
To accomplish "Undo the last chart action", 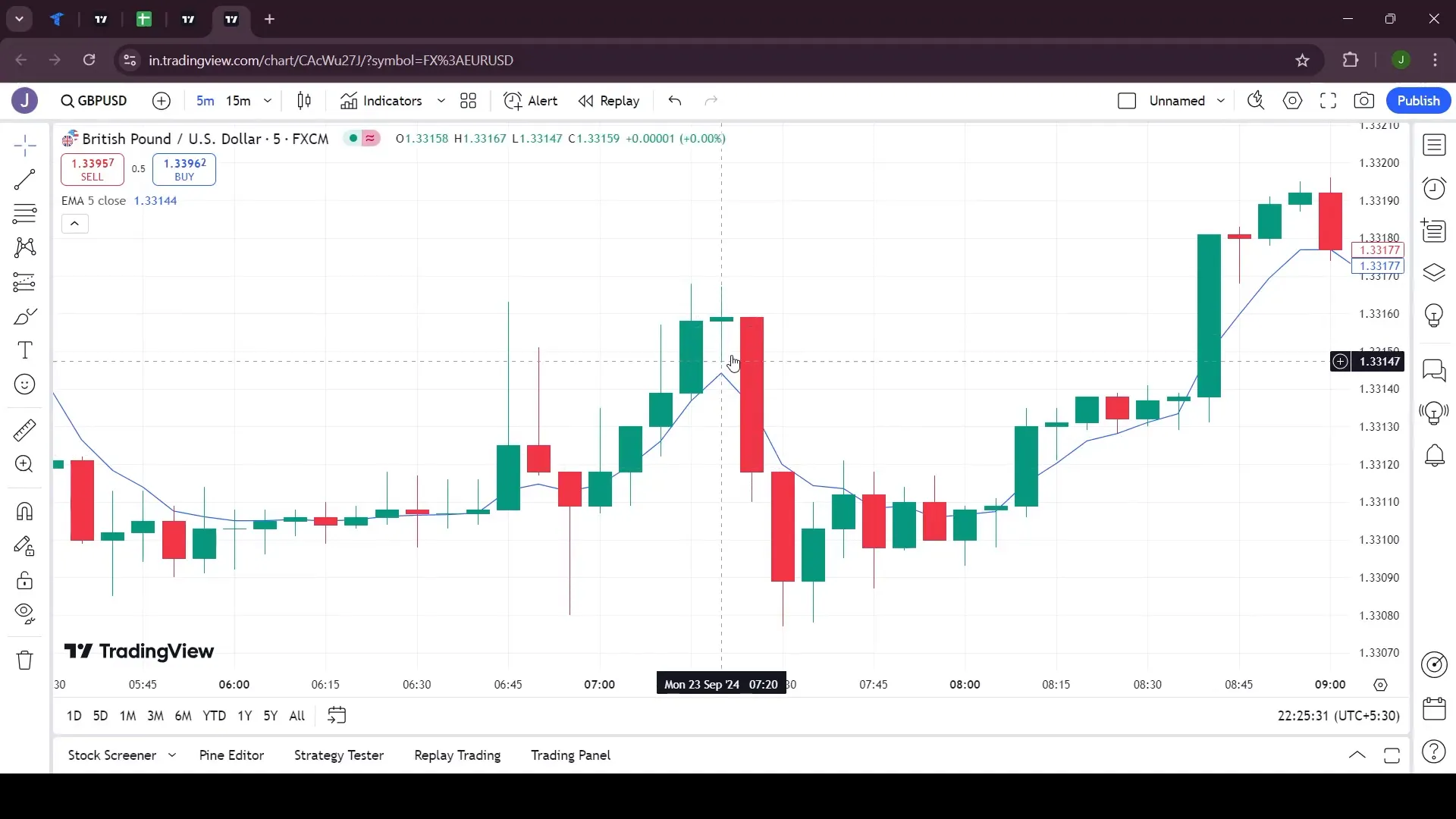I will pos(675,101).
